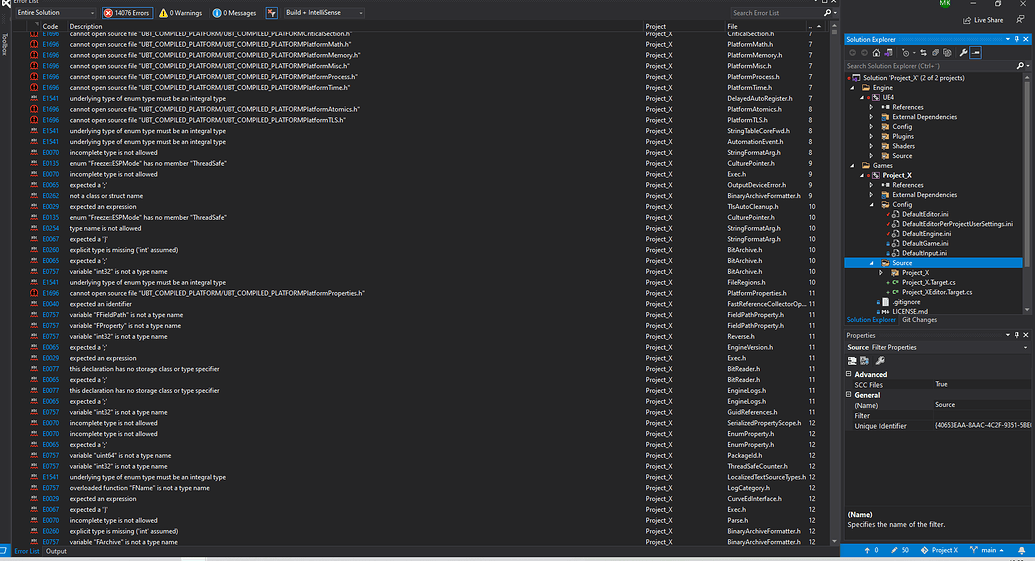Toggle the 0 Messages filter

pos(235,13)
